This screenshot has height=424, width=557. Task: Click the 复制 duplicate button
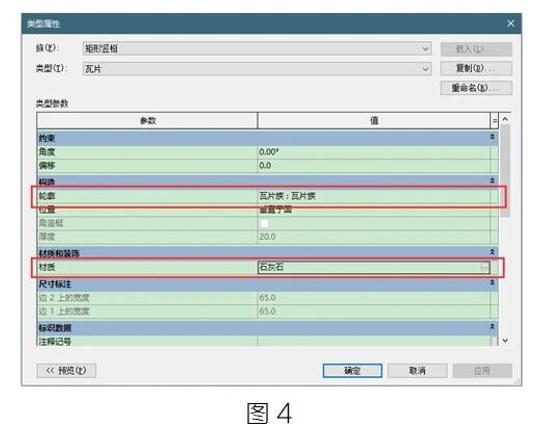(476, 68)
